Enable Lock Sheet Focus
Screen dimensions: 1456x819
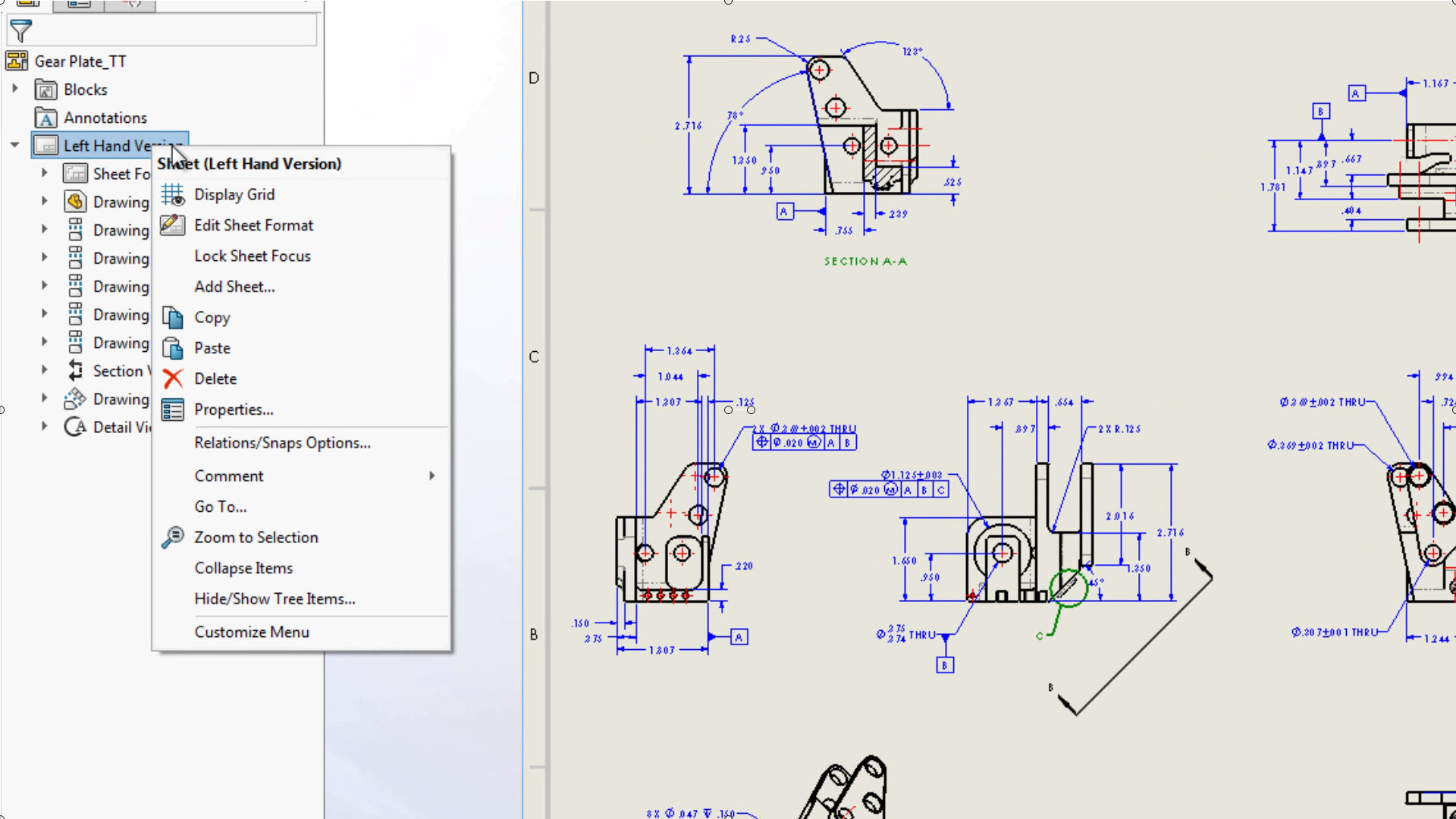(252, 256)
